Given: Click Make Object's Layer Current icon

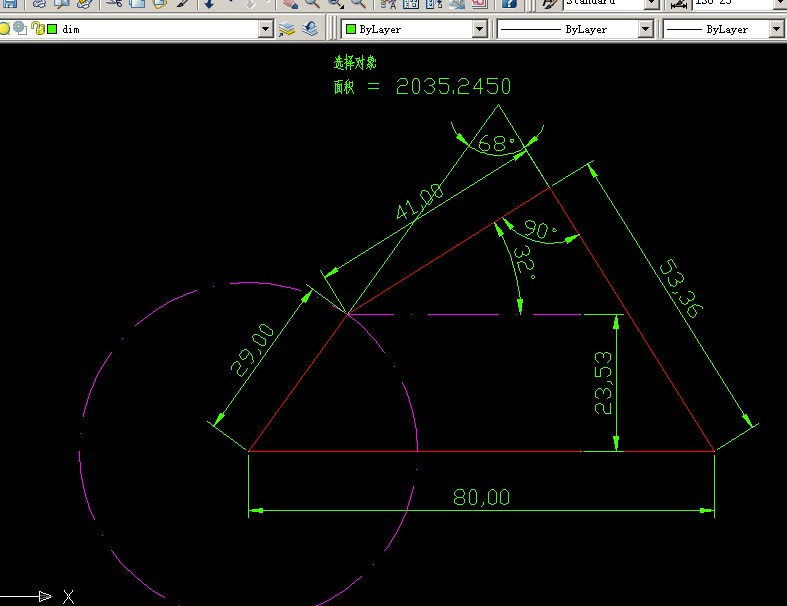Looking at the screenshot, I should pos(287,29).
